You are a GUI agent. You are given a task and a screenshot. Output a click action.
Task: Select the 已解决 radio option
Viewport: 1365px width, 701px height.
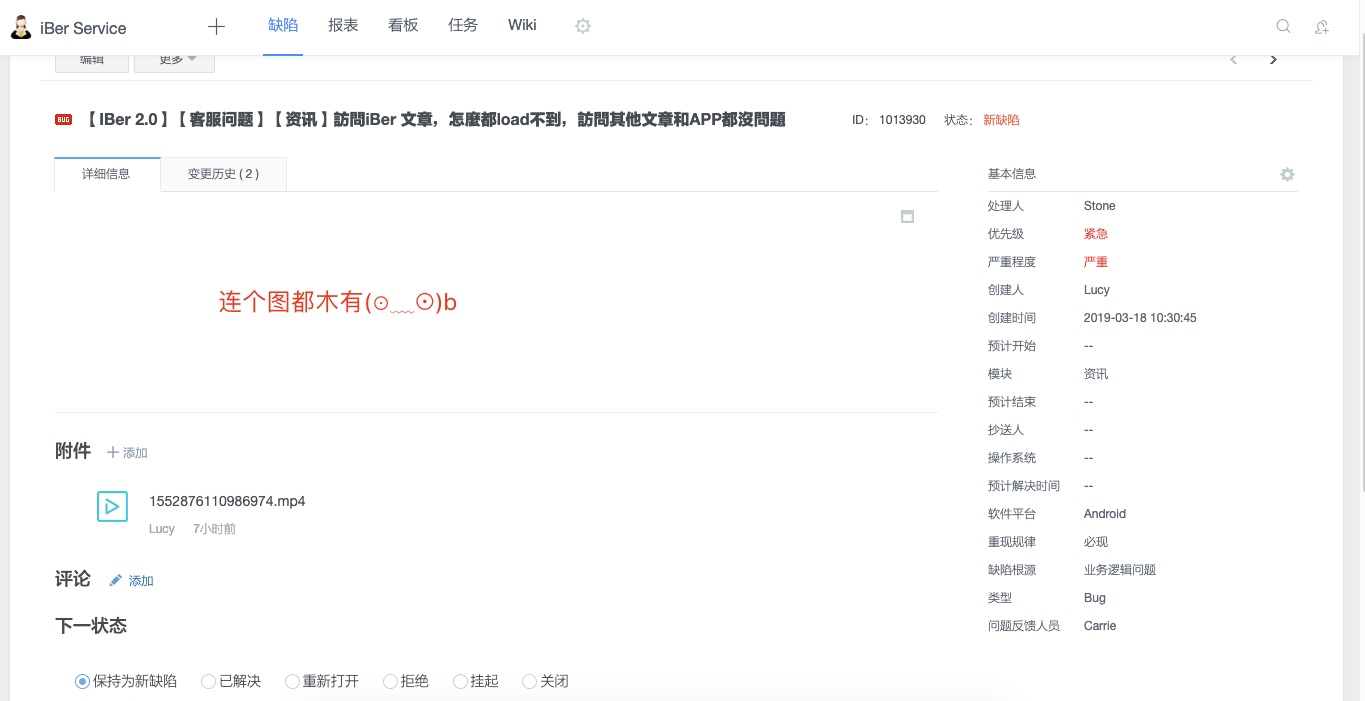[209, 681]
